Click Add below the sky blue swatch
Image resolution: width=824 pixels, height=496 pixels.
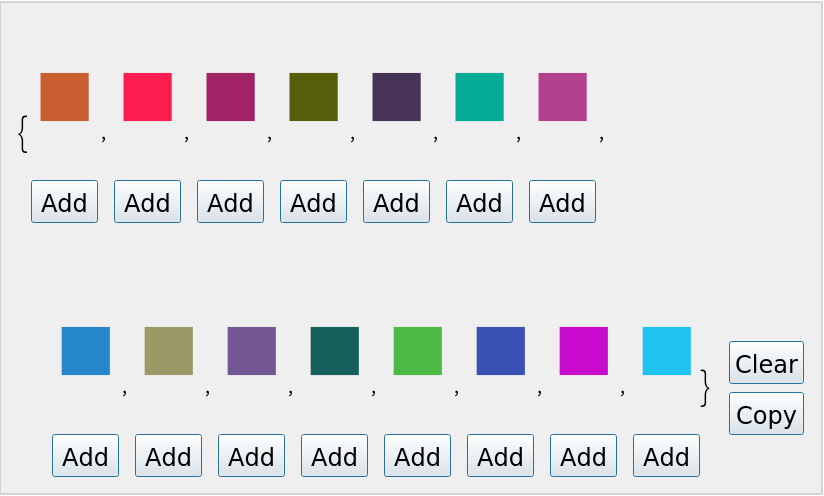click(85, 456)
